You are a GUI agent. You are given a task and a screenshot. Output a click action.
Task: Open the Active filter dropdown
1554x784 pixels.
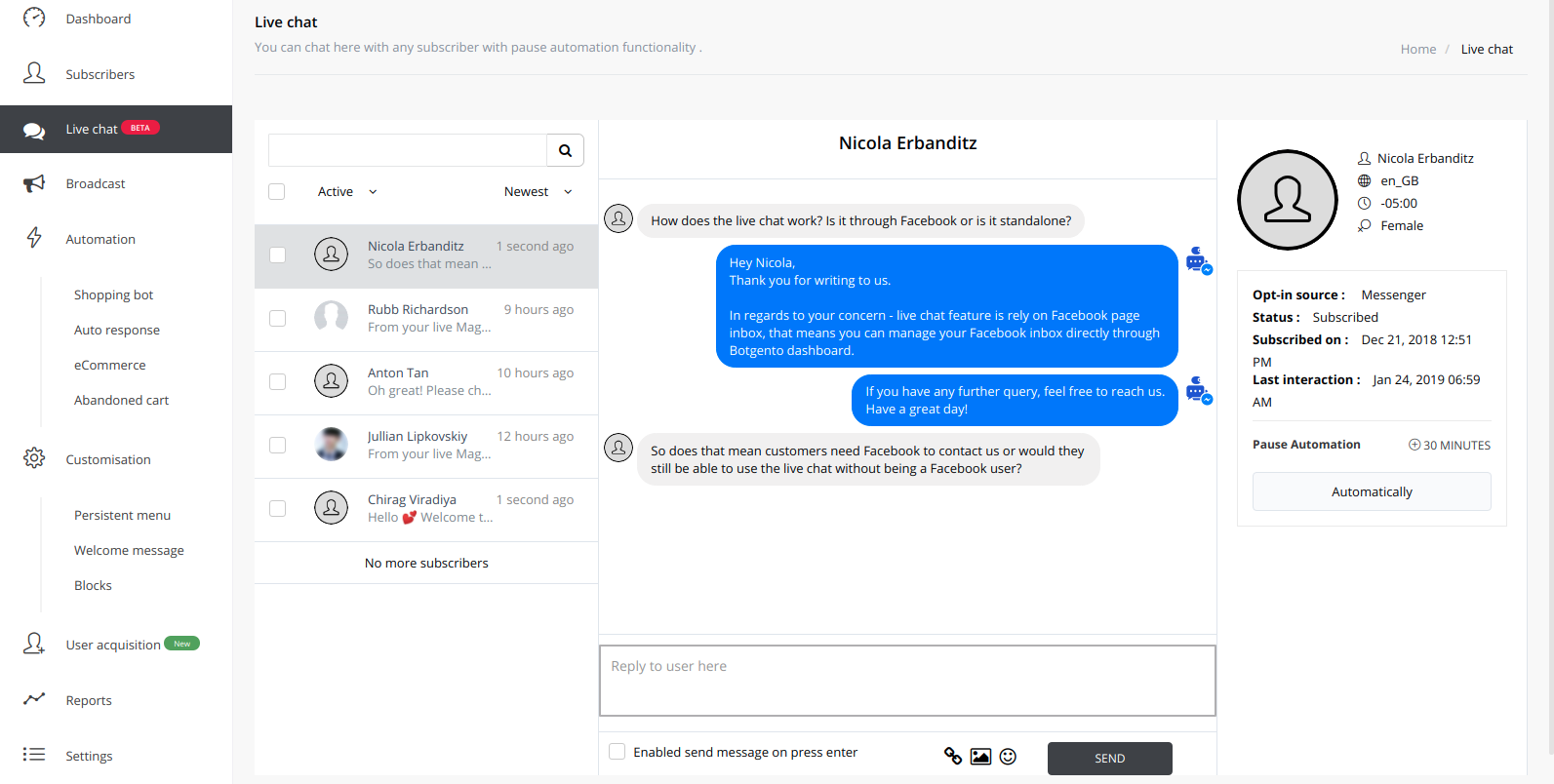point(346,191)
